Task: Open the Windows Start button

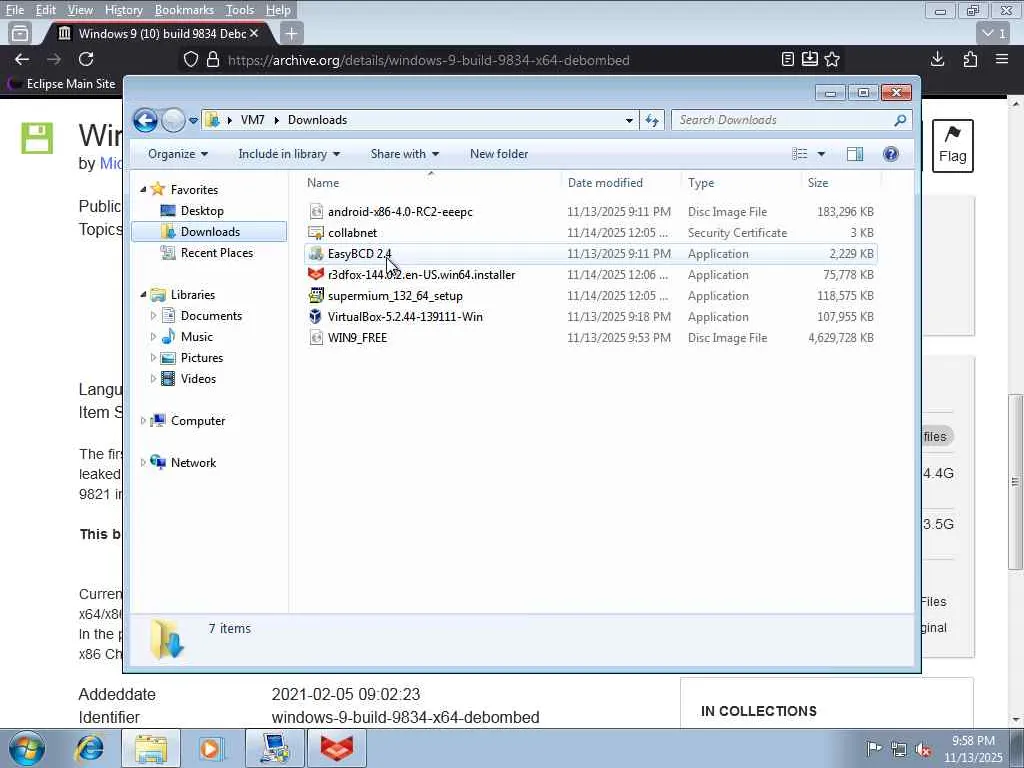Action: click(x=27, y=748)
